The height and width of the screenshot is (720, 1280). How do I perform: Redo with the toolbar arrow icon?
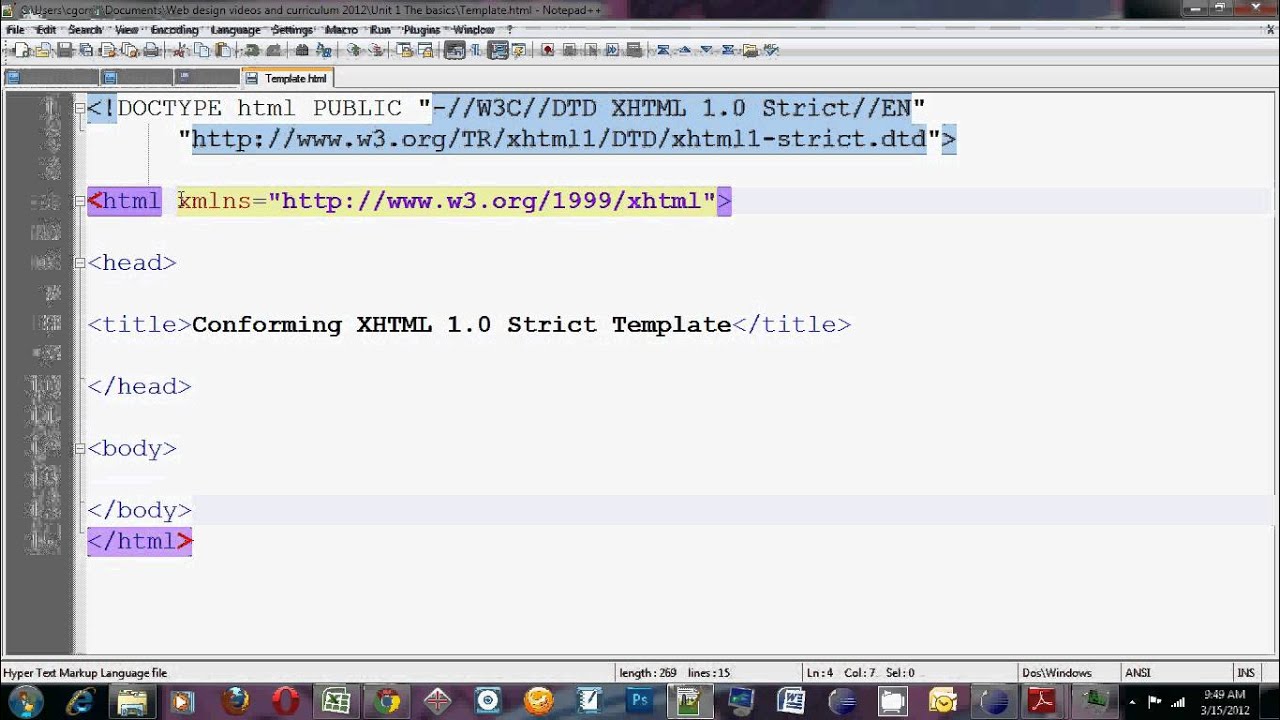point(274,50)
